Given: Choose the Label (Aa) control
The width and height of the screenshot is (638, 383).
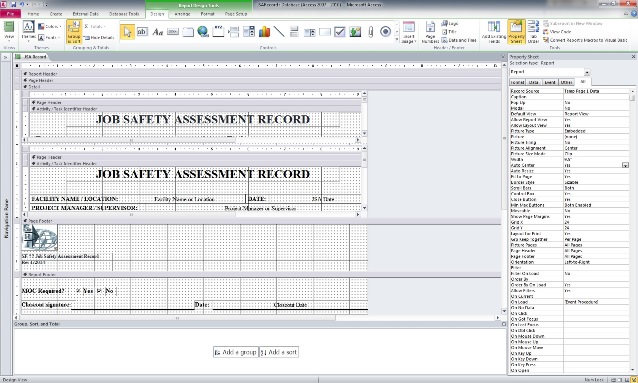Looking at the screenshot, I should click(x=157, y=31).
